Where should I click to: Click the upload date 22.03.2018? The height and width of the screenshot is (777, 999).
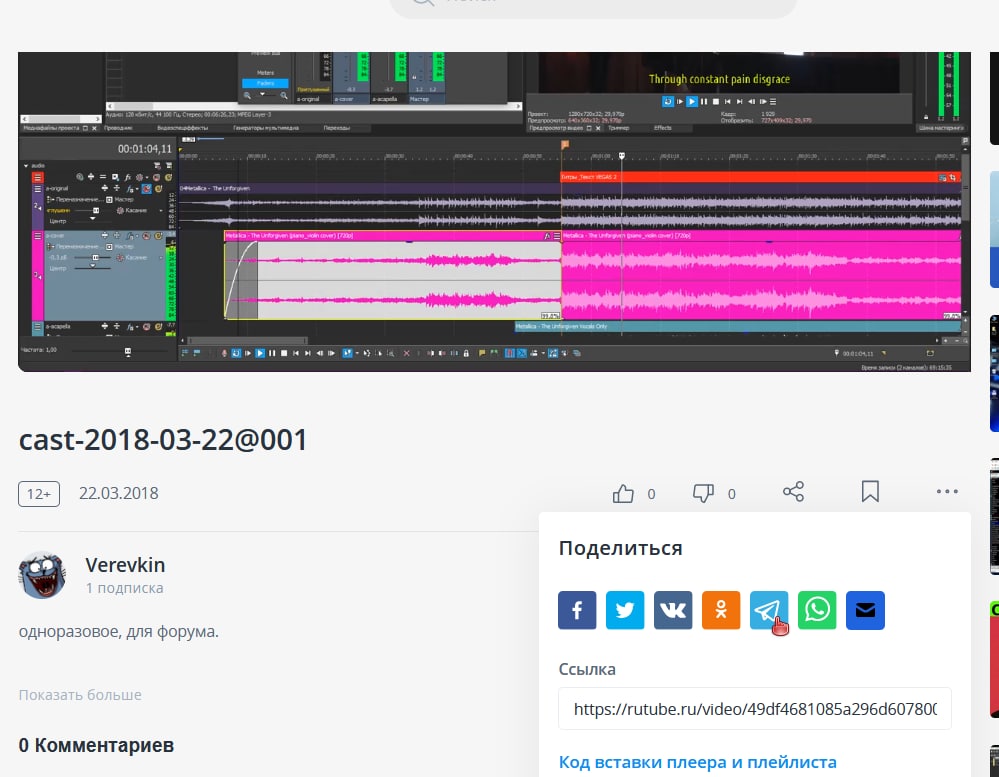click(119, 494)
